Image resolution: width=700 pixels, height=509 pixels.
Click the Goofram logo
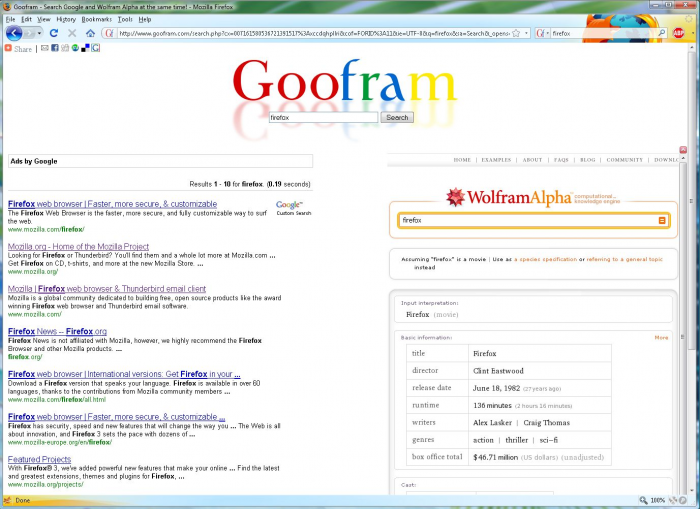point(345,81)
